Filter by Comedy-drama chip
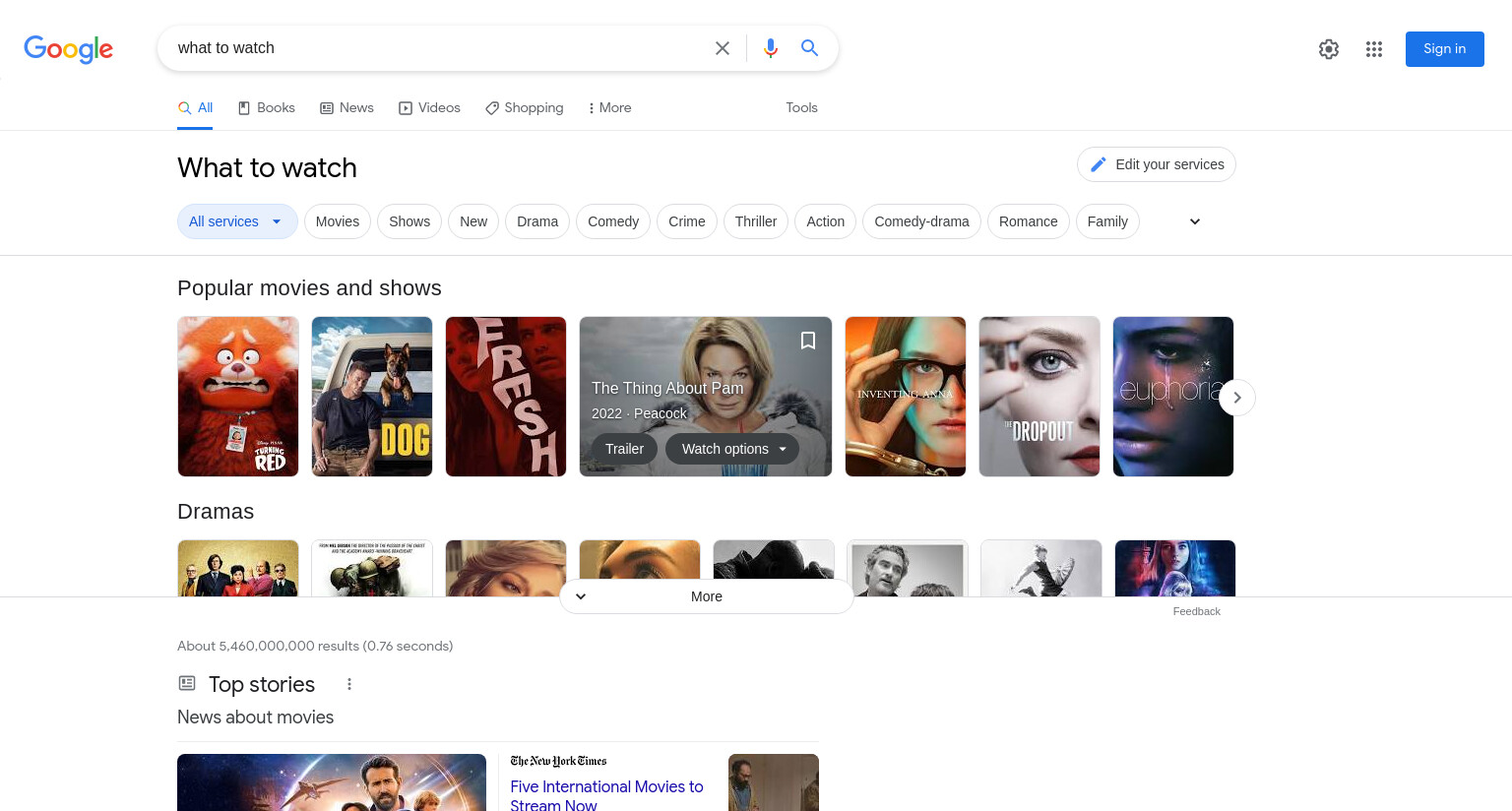Image resolution: width=1512 pixels, height=811 pixels. (921, 221)
